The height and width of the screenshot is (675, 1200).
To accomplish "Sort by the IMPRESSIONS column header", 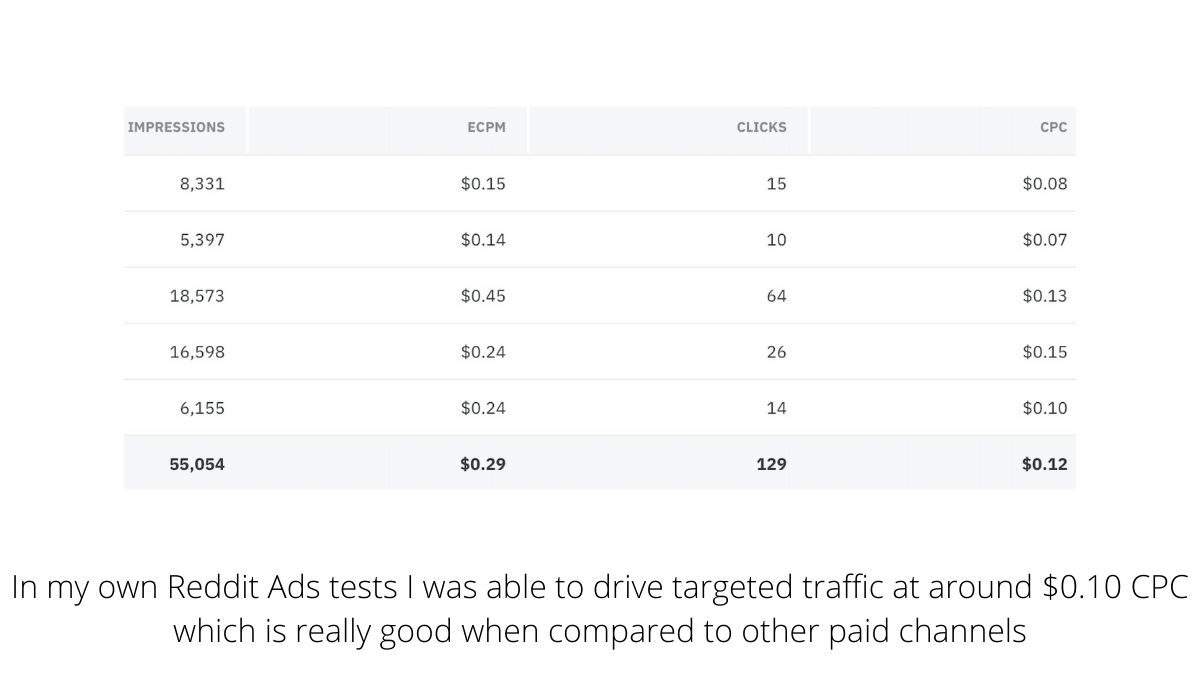I will 176,127.
